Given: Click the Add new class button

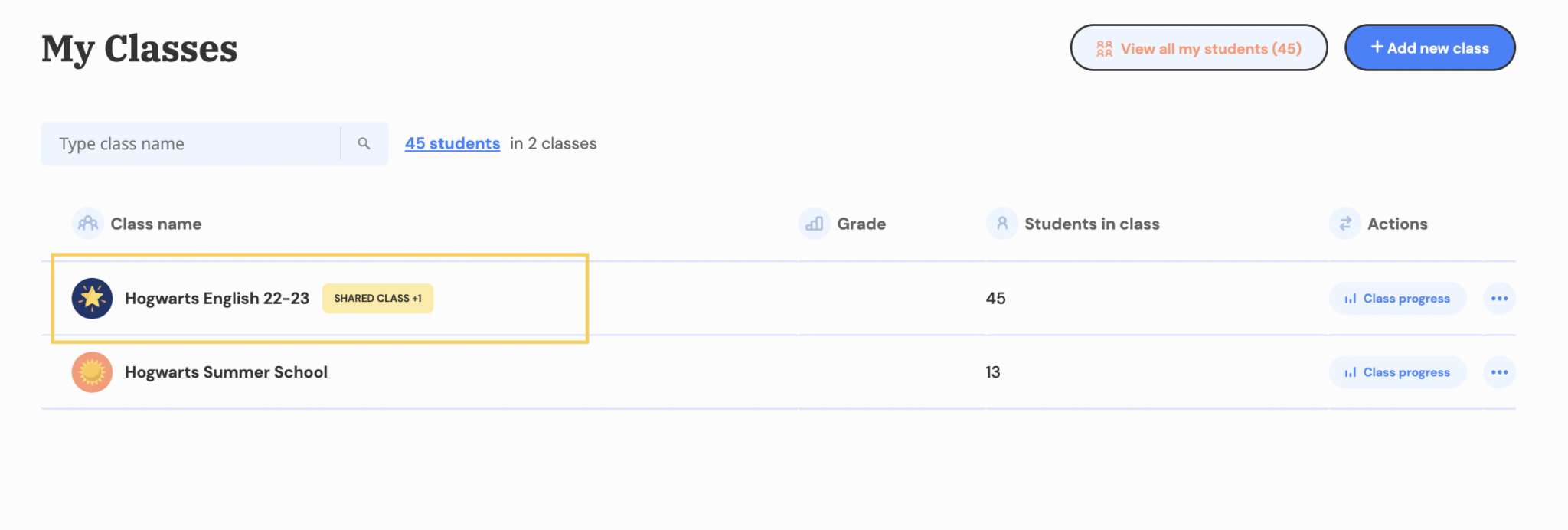Looking at the screenshot, I should coord(1429,47).
